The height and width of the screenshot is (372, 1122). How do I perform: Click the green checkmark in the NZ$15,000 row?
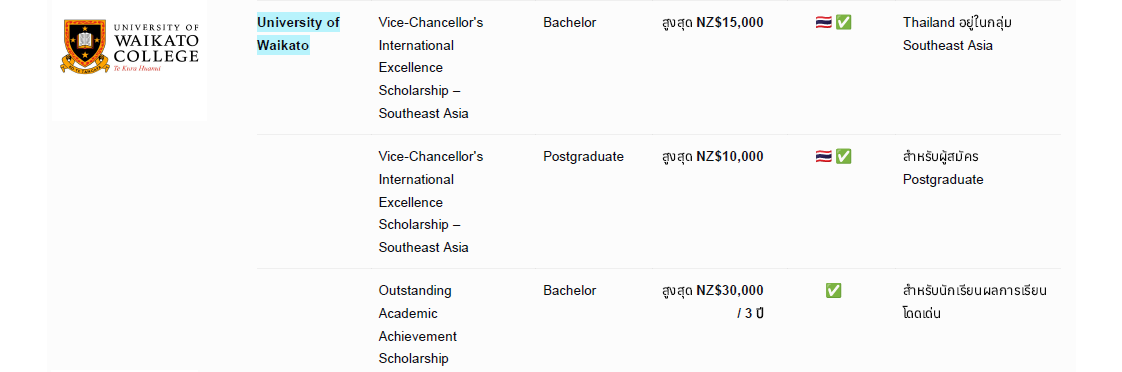tap(844, 23)
